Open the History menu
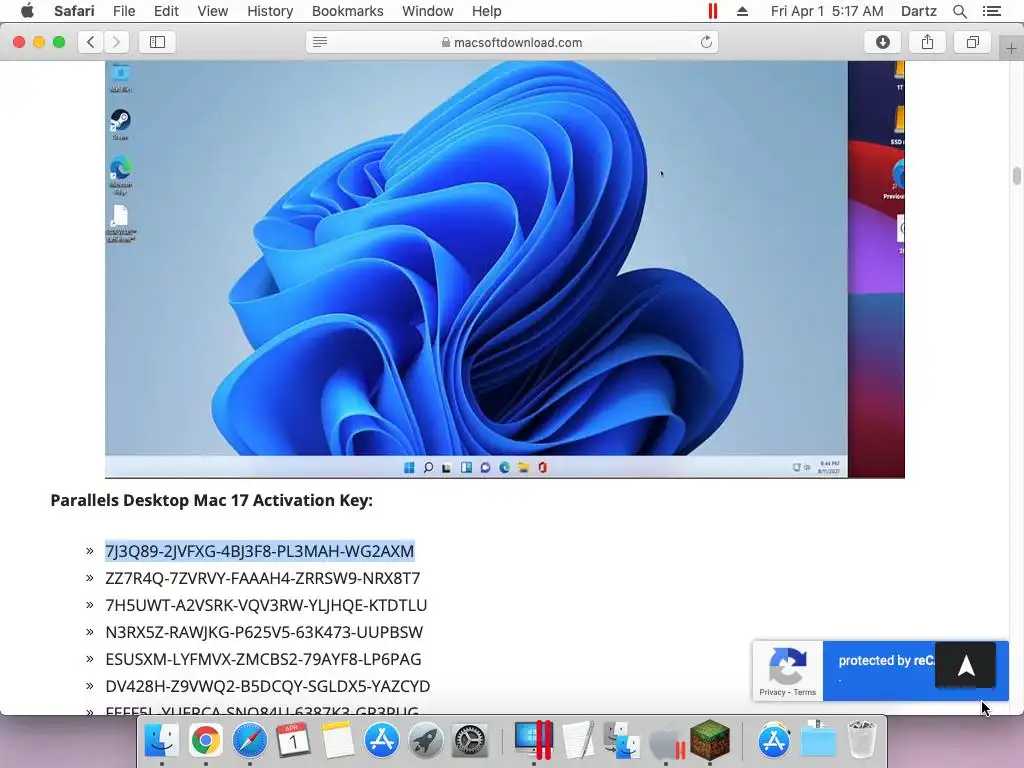 tap(270, 11)
